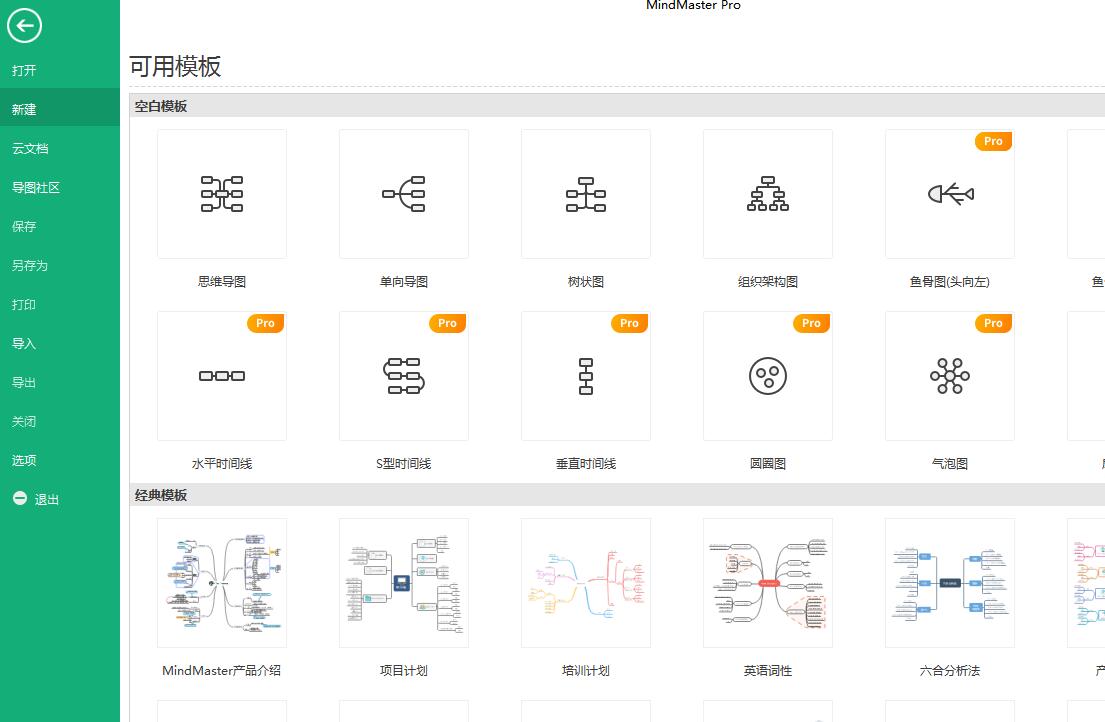Click 关闭 in the sidebar

(24, 421)
